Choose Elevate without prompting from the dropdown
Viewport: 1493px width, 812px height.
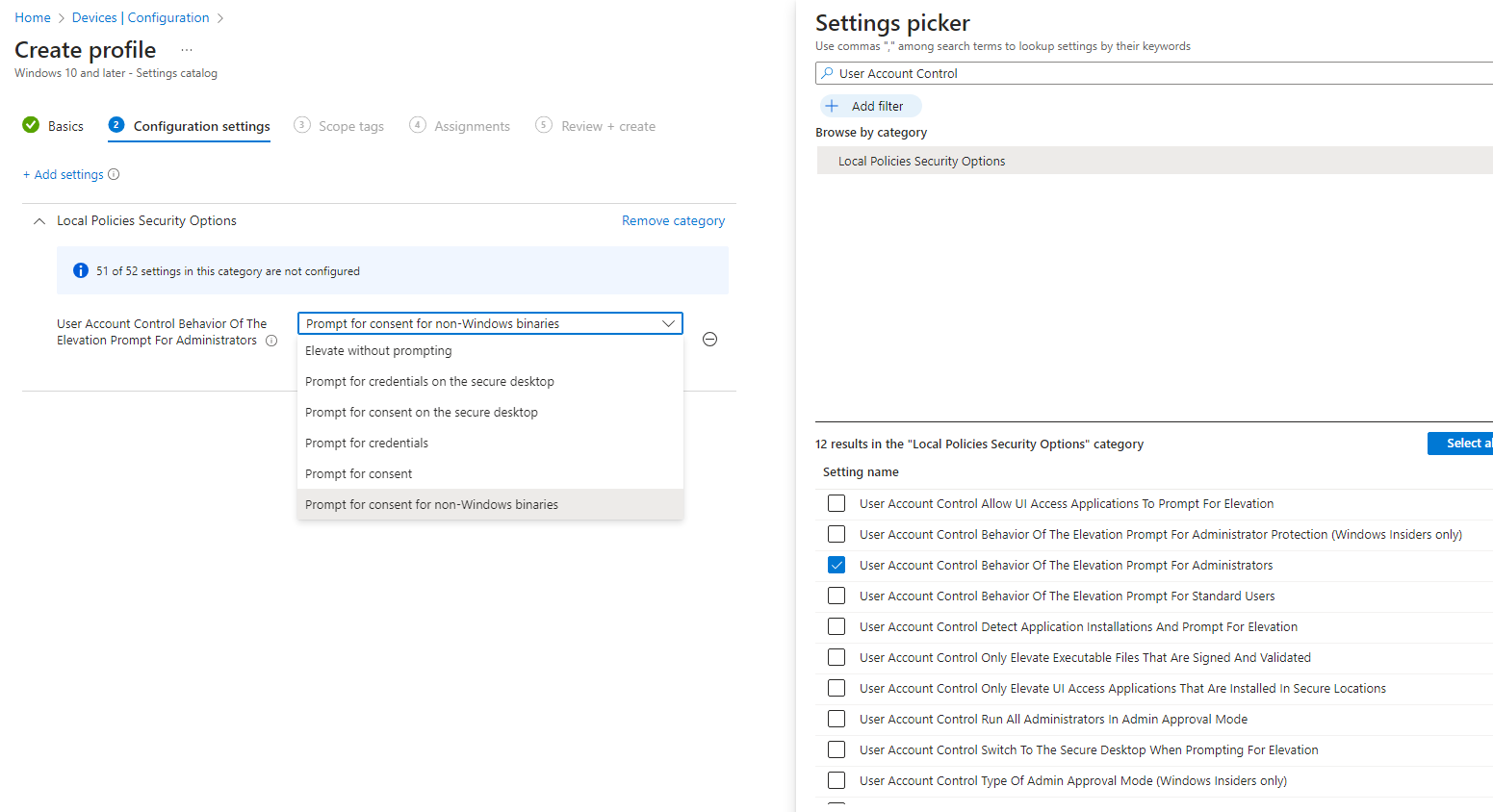pyautogui.click(x=377, y=350)
